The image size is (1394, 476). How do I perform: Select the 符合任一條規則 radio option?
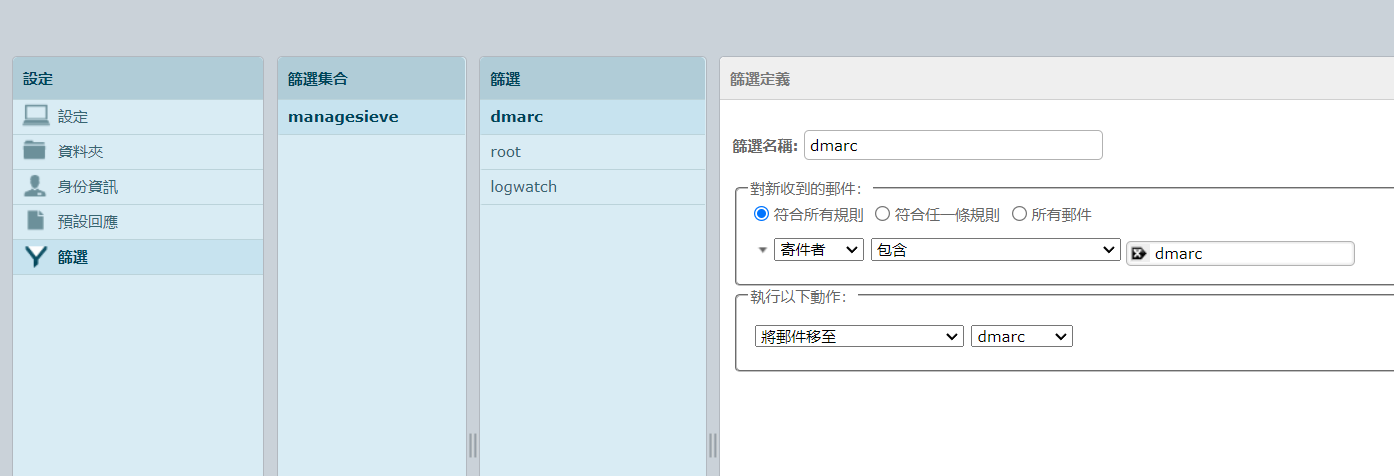pos(882,214)
